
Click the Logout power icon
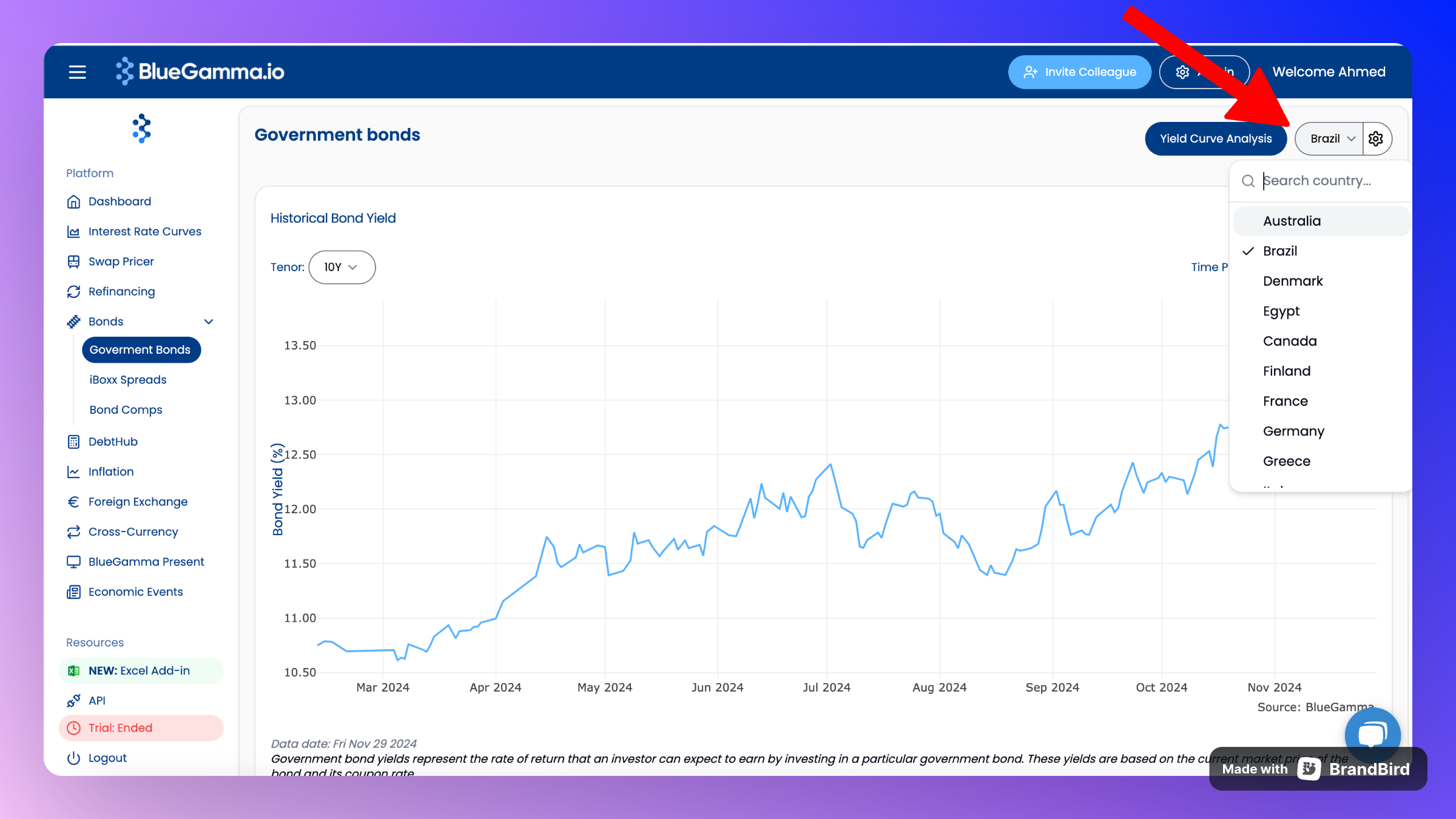(73, 758)
